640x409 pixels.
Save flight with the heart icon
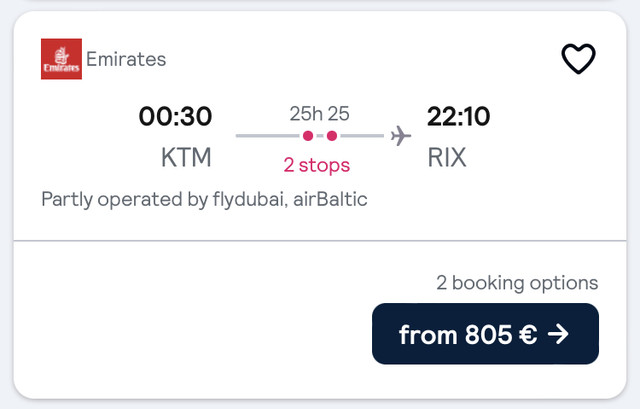(578, 59)
